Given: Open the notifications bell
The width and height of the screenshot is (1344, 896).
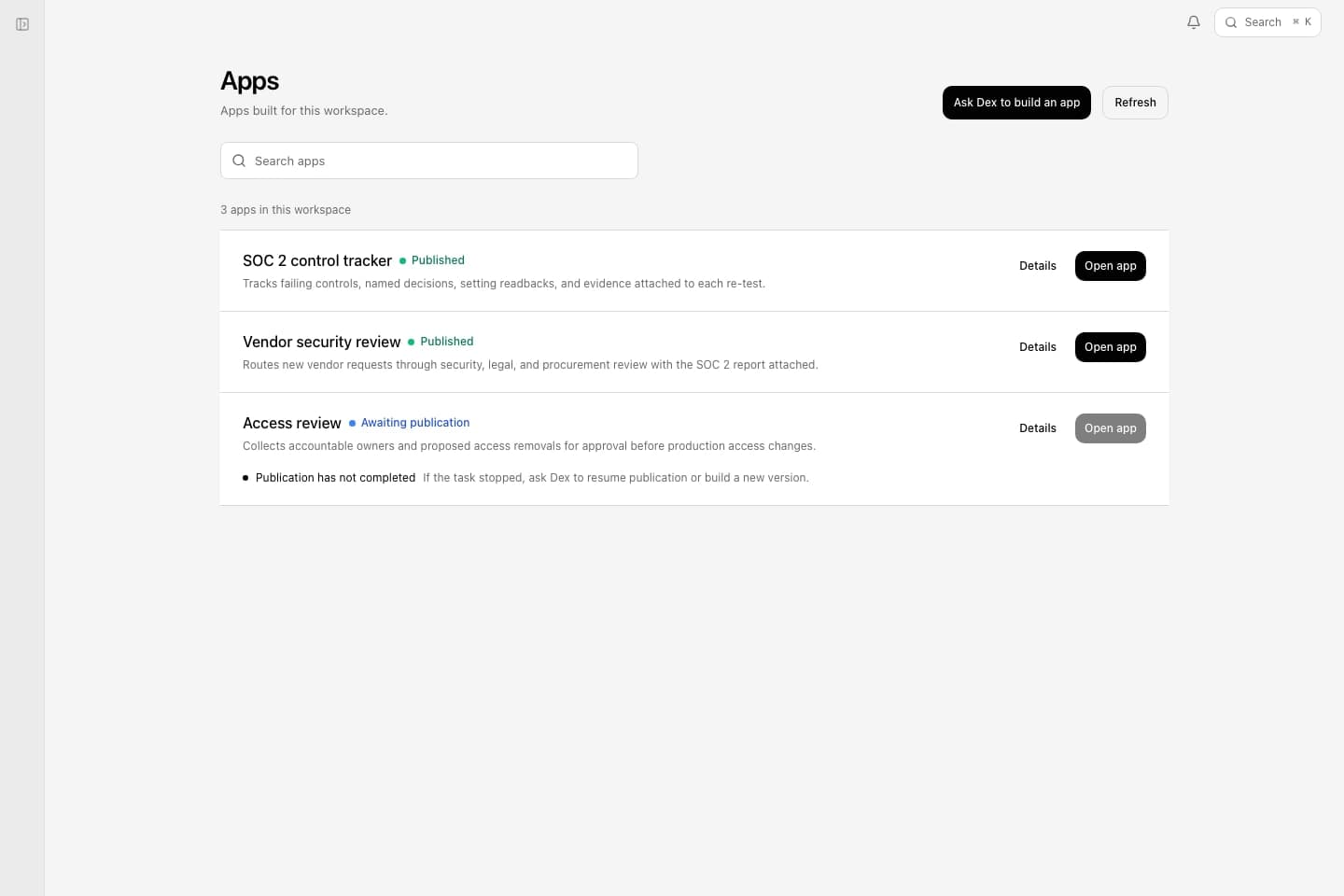Looking at the screenshot, I should click(x=1194, y=22).
